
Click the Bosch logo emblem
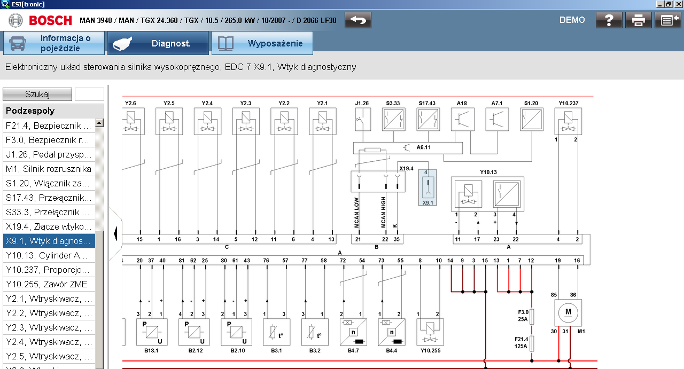coord(16,20)
